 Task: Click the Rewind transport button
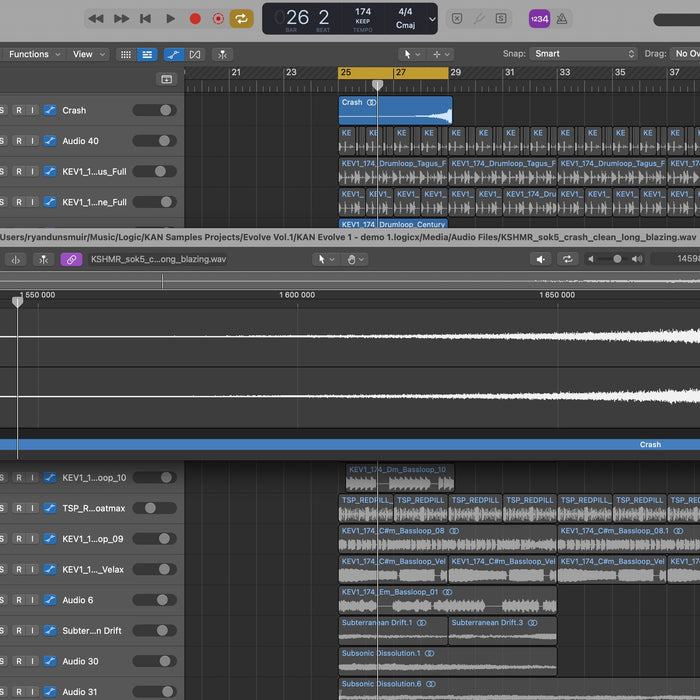96,19
